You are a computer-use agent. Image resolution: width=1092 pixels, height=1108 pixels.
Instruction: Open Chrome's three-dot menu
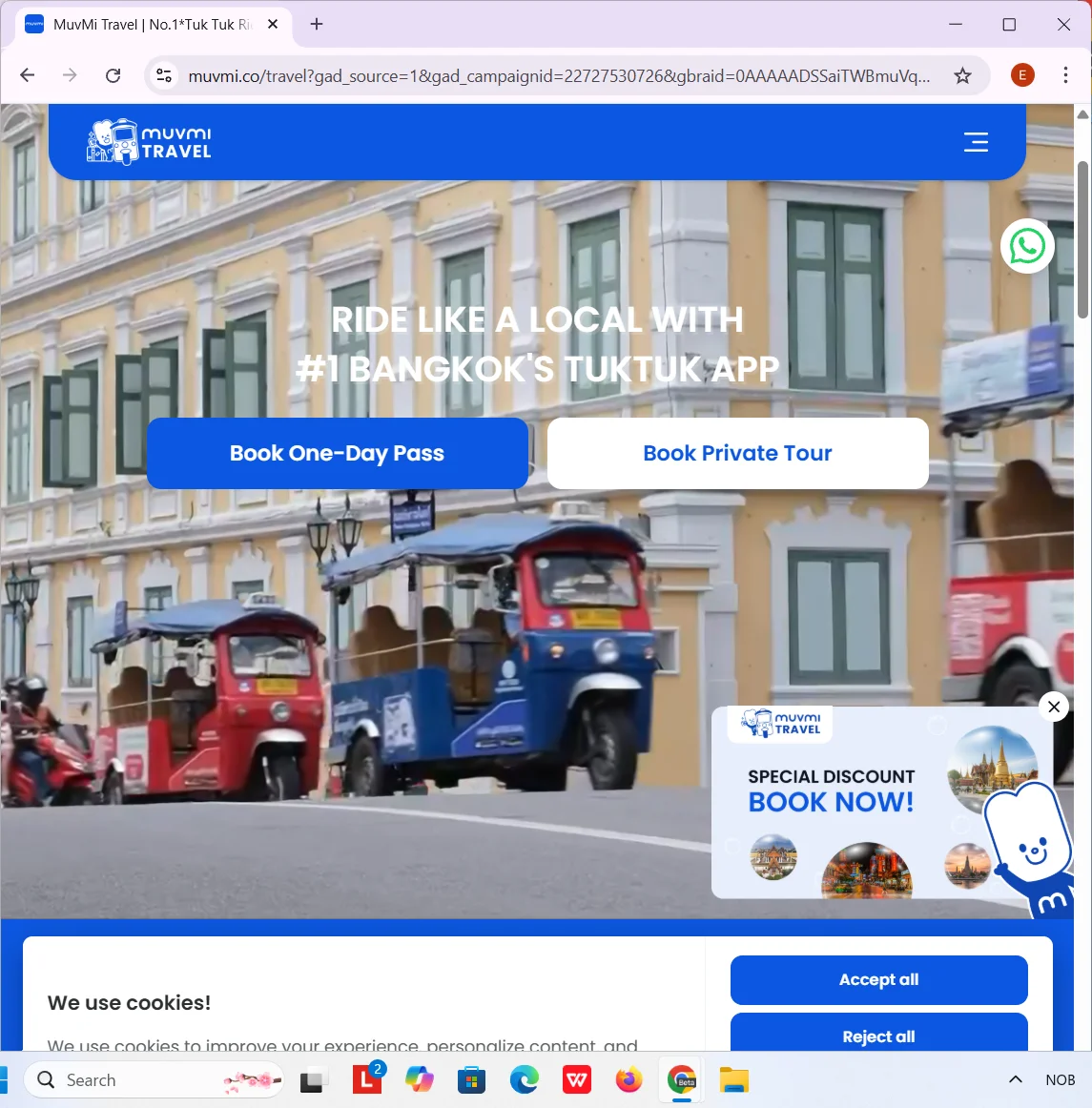(1066, 74)
